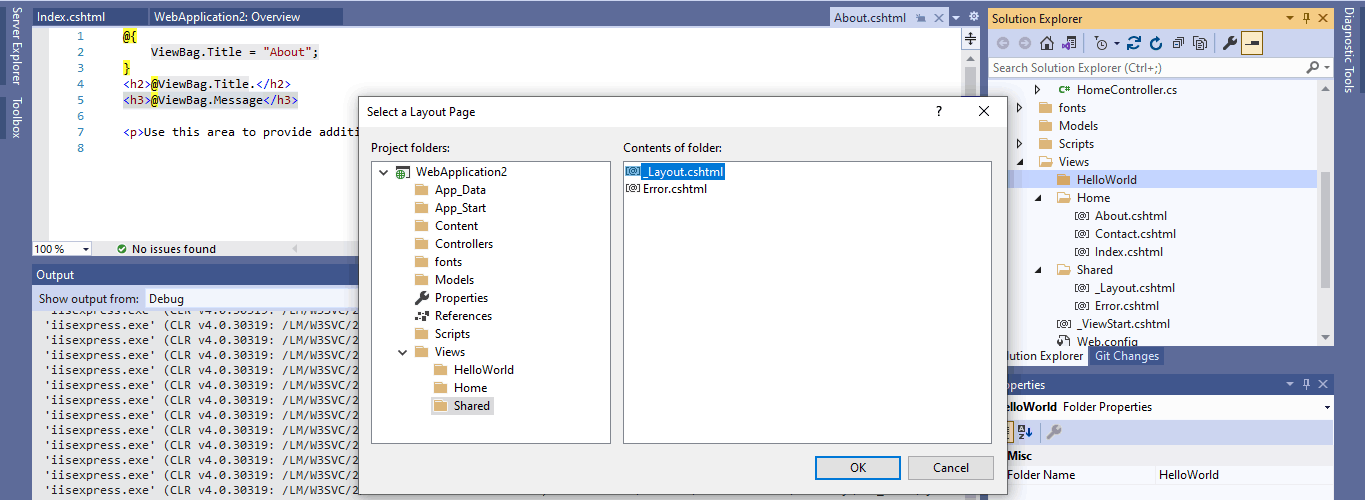Click editor tab settings gear icon

pos(973,17)
